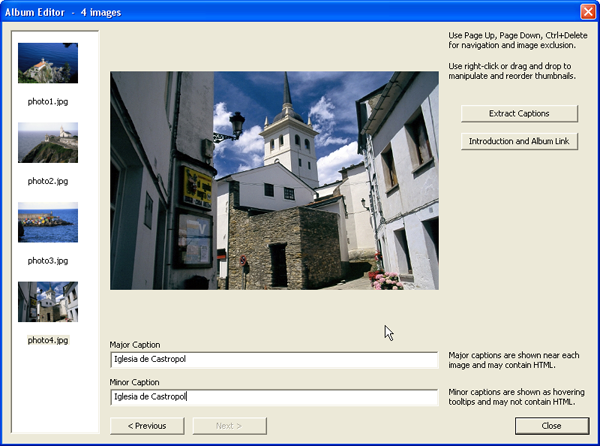The image size is (600, 446).
Task: Click empty space below thumbnails in list
Action: [55, 390]
